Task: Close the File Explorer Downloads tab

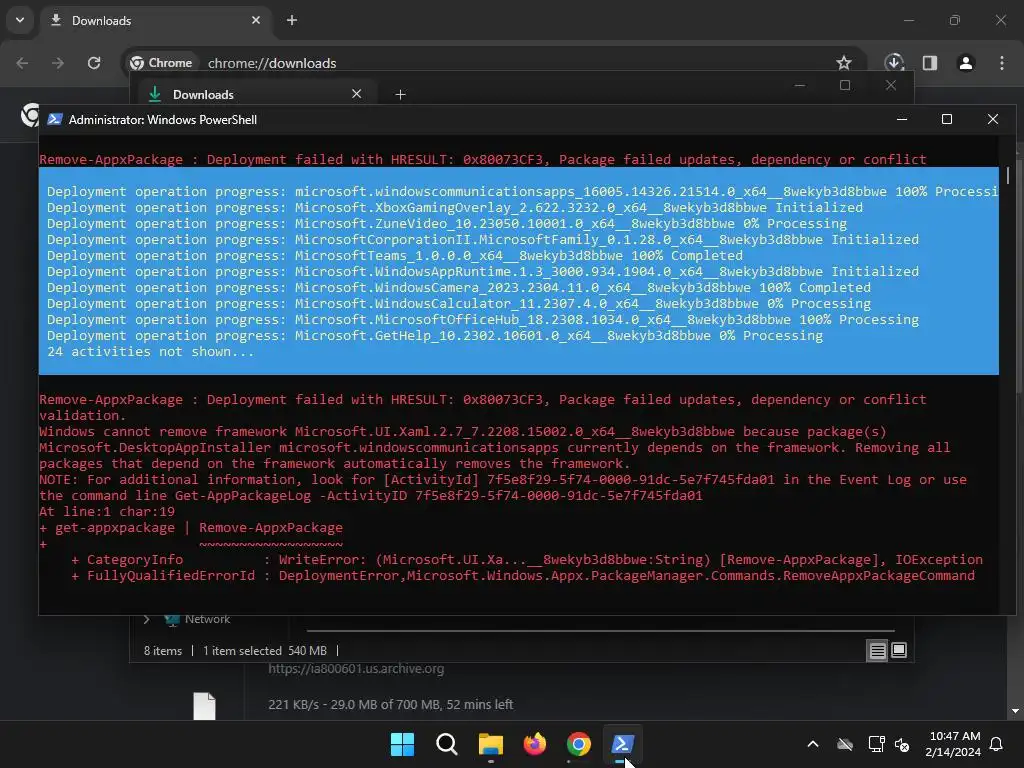Action: pyautogui.click(x=357, y=94)
